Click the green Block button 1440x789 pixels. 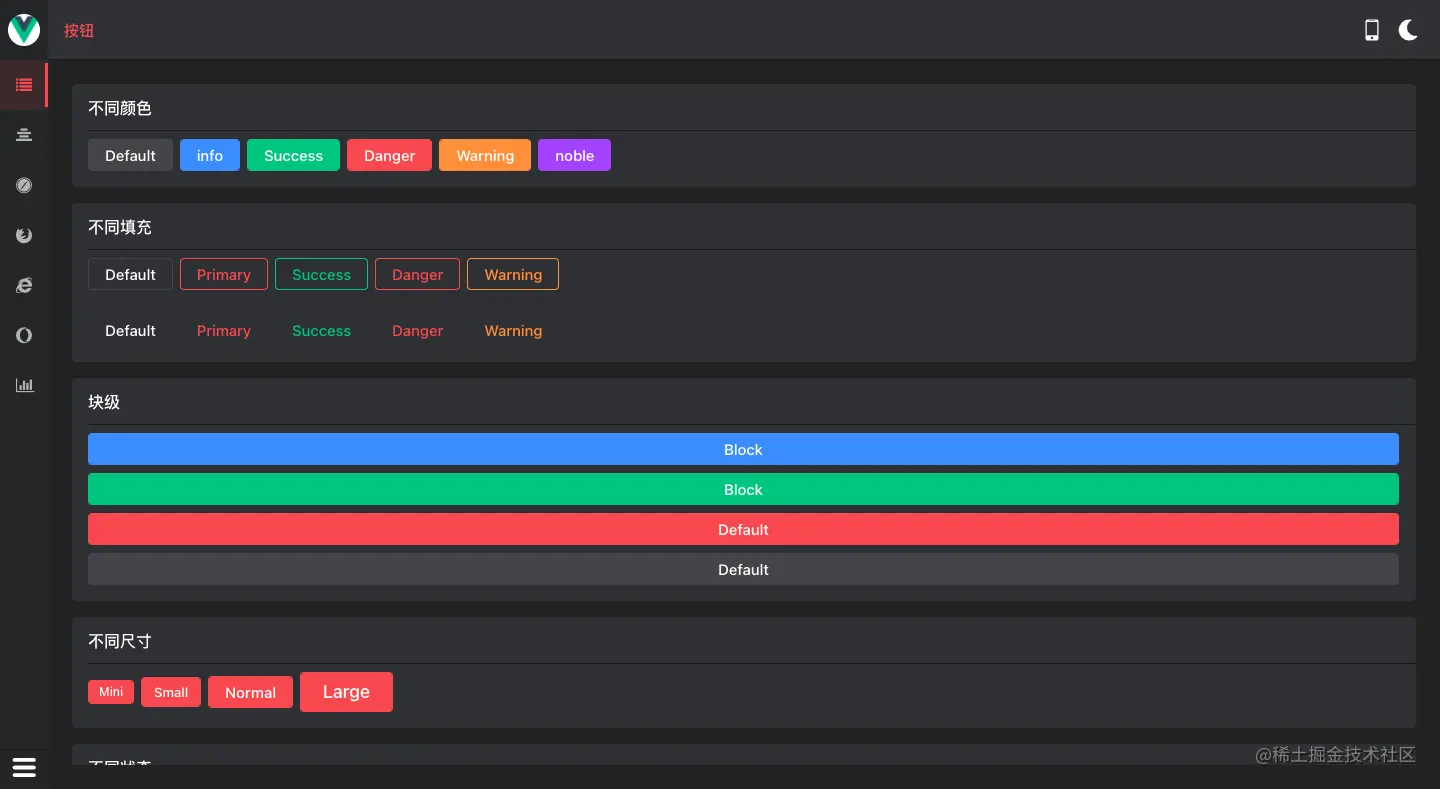tap(743, 489)
